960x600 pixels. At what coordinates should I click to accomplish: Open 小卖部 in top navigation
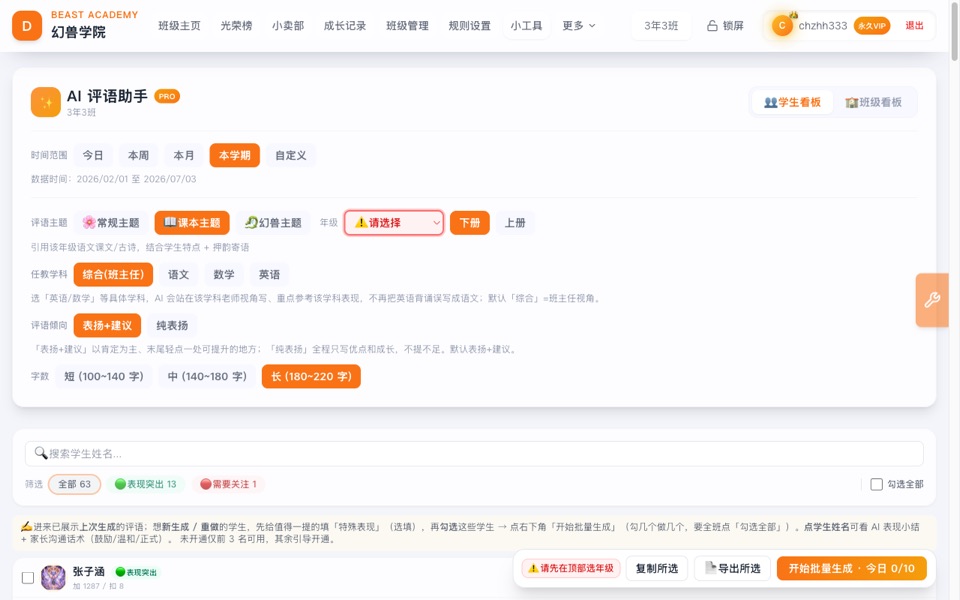[x=288, y=26]
